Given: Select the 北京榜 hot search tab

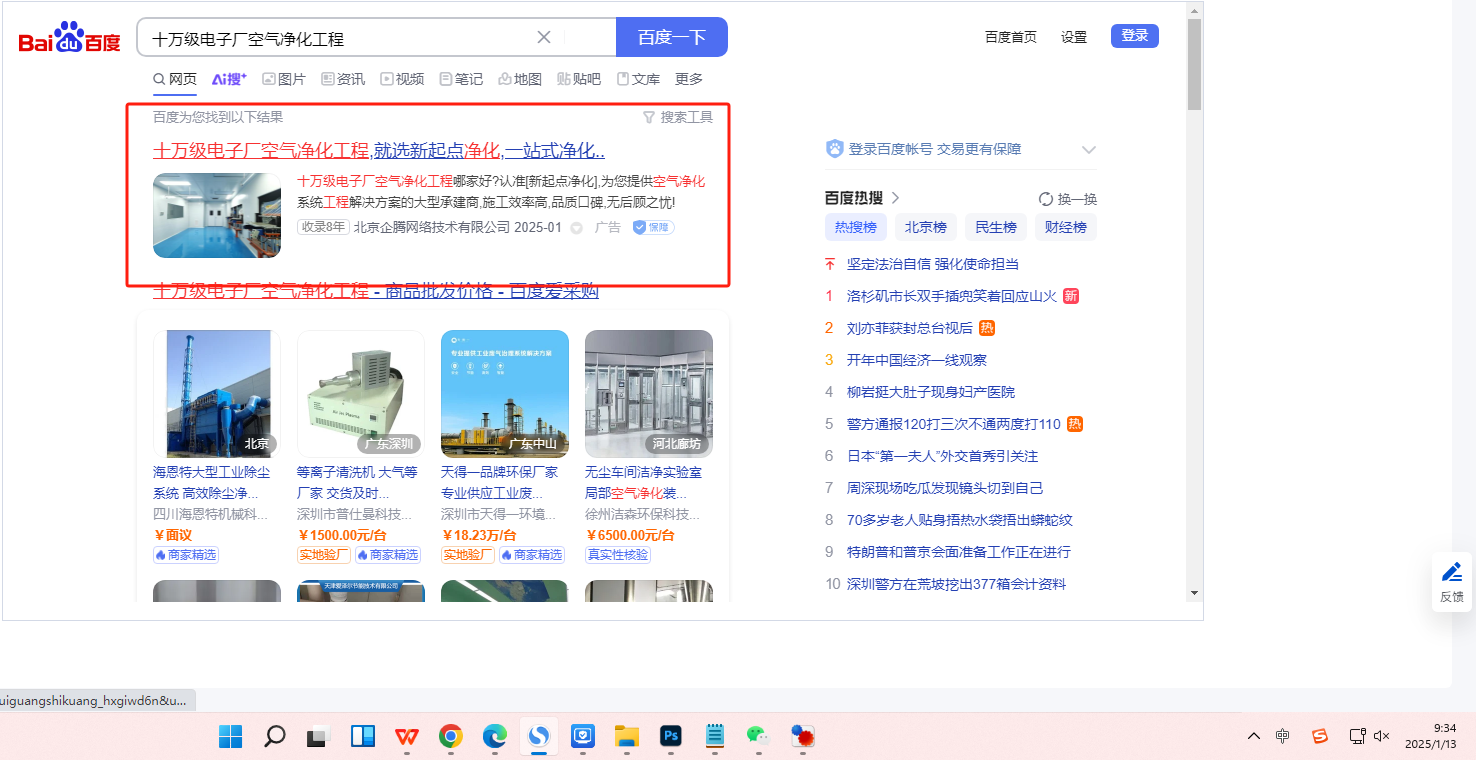Looking at the screenshot, I should tap(925, 227).
